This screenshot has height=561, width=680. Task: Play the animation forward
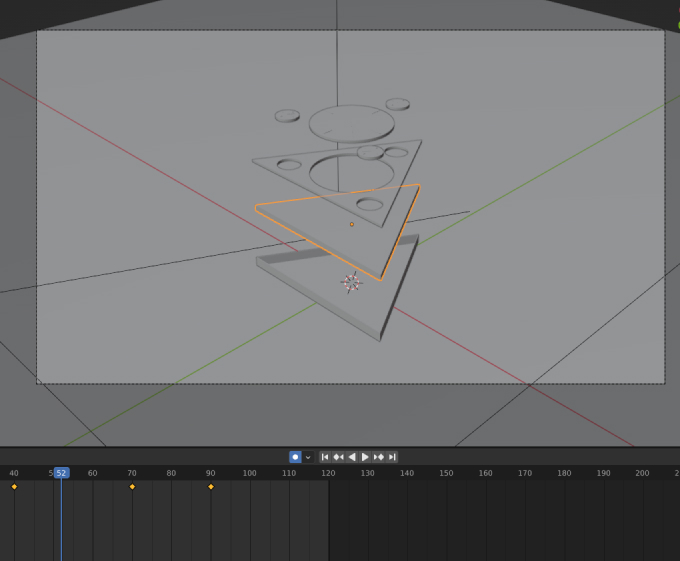[365, 457]
